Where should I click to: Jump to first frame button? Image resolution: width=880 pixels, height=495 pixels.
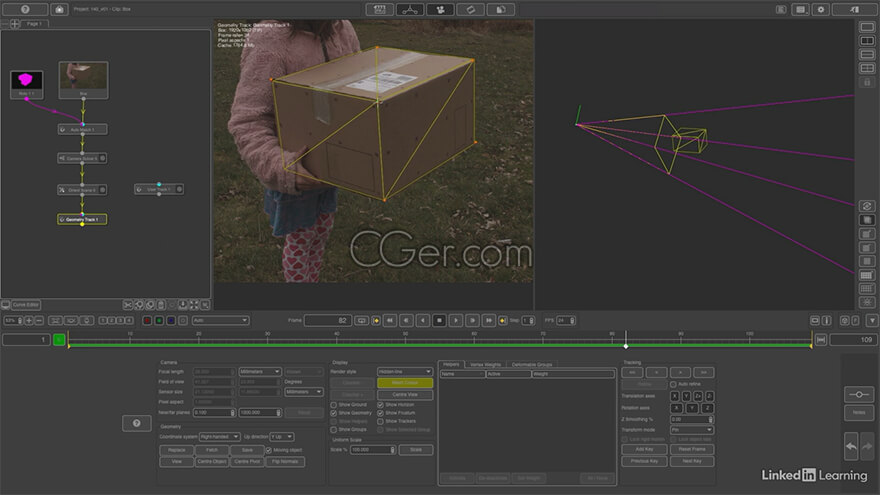click(x=390, y=320)
